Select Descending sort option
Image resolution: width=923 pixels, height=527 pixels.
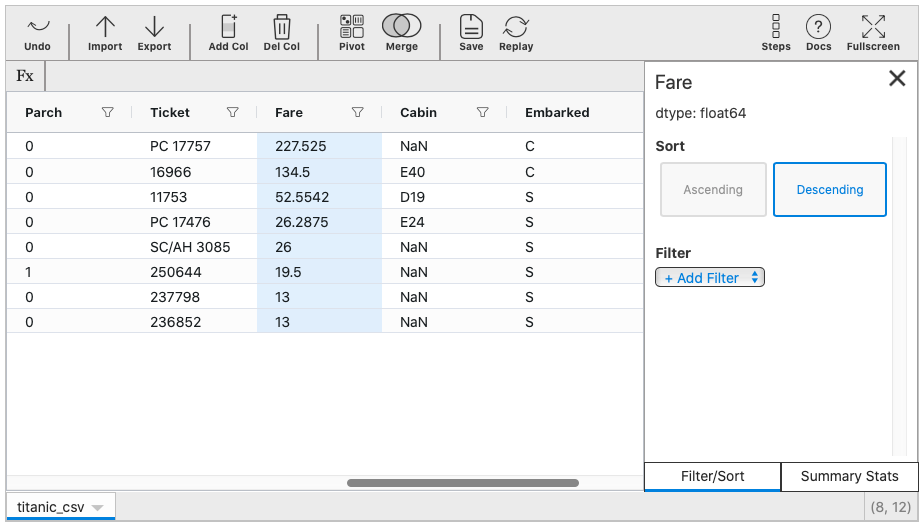829,190
